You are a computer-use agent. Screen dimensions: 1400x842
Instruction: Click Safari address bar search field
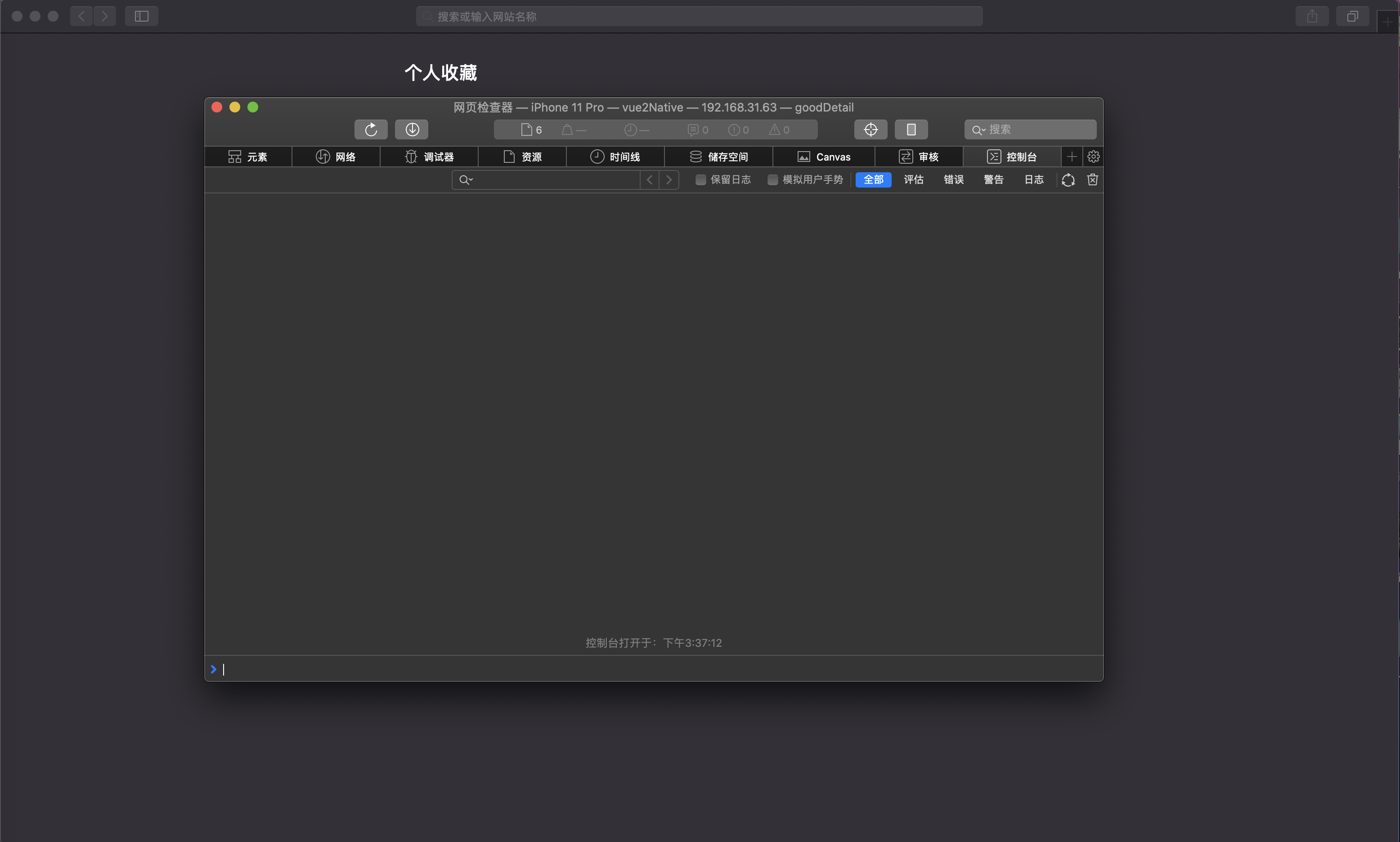[699, 17]
